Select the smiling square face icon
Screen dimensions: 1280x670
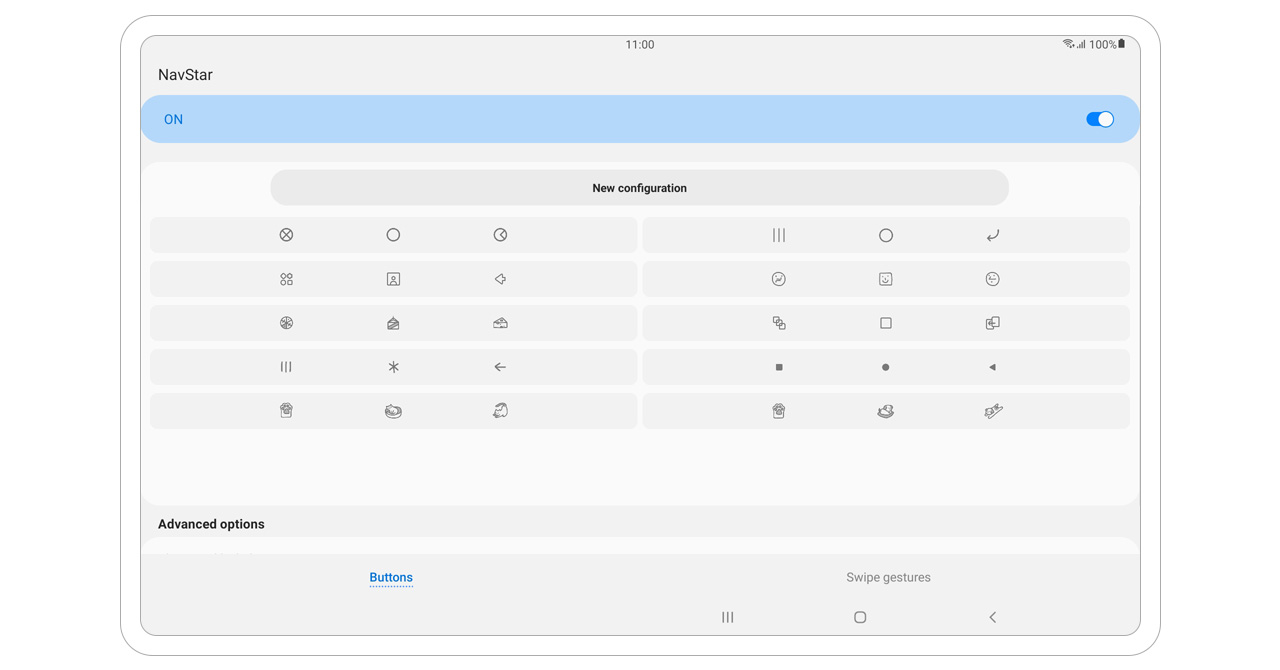(x=885, y=279)
